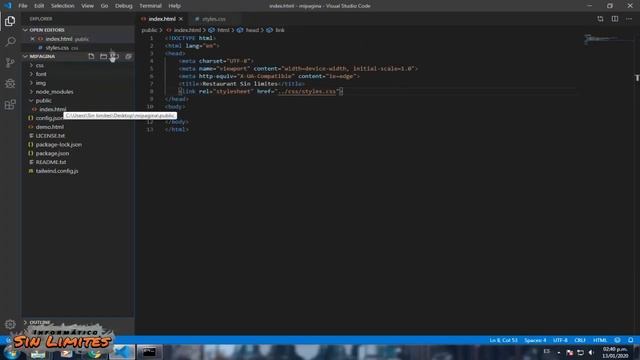This screenshot has width=640, height=360.
Task: Open the View menu
Action: coord(87,6)
